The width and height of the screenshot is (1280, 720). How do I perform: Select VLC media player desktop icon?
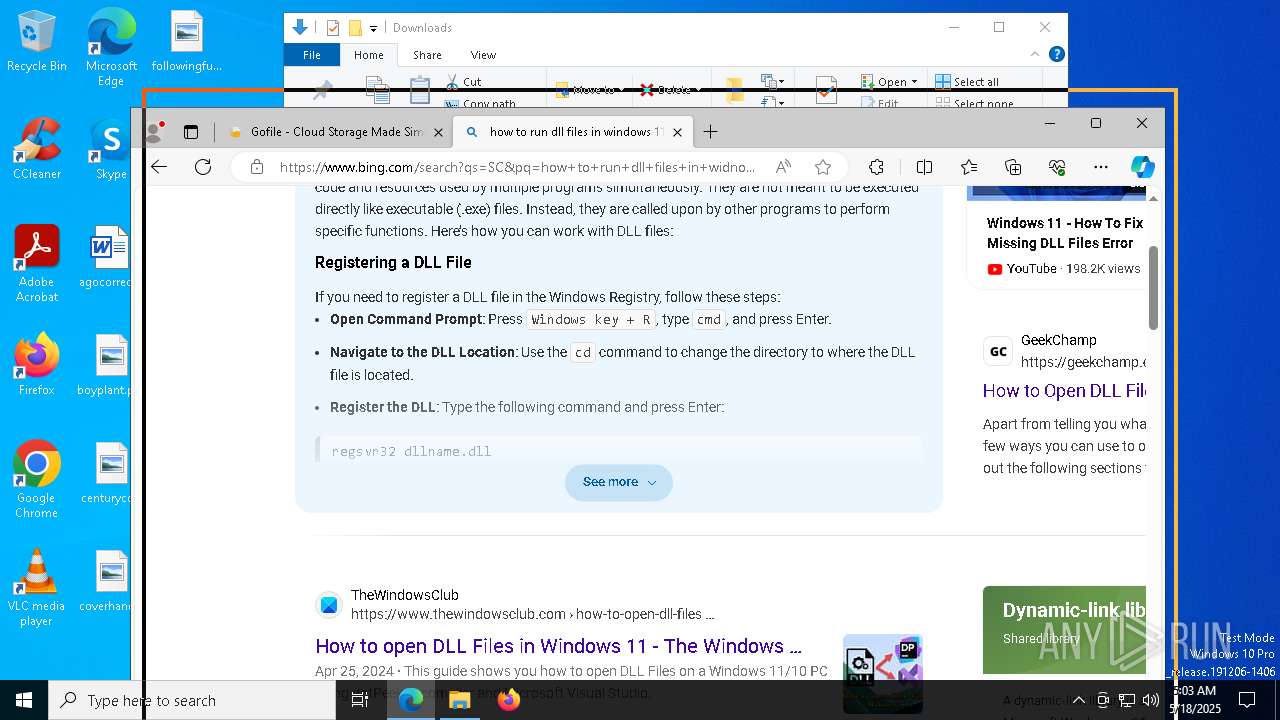[x=36, y=588]
